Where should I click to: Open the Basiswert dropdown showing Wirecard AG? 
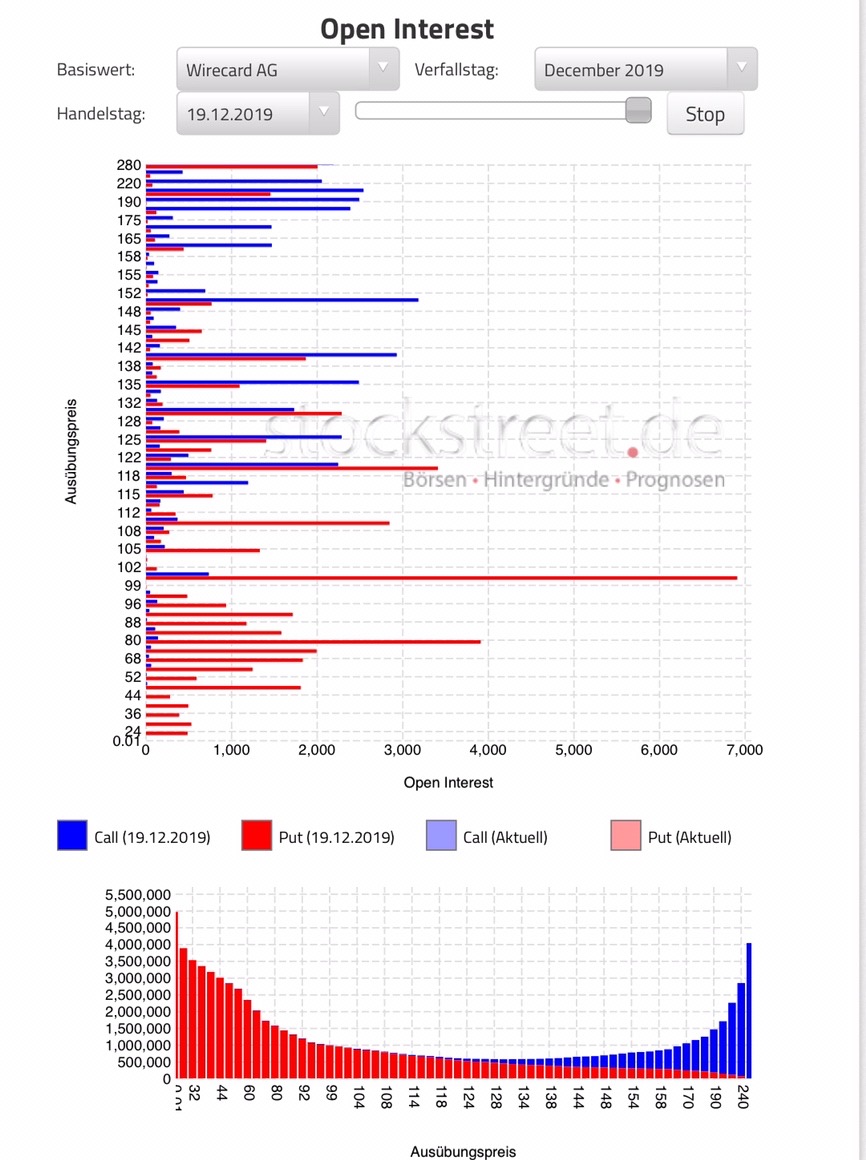point(383,68)
